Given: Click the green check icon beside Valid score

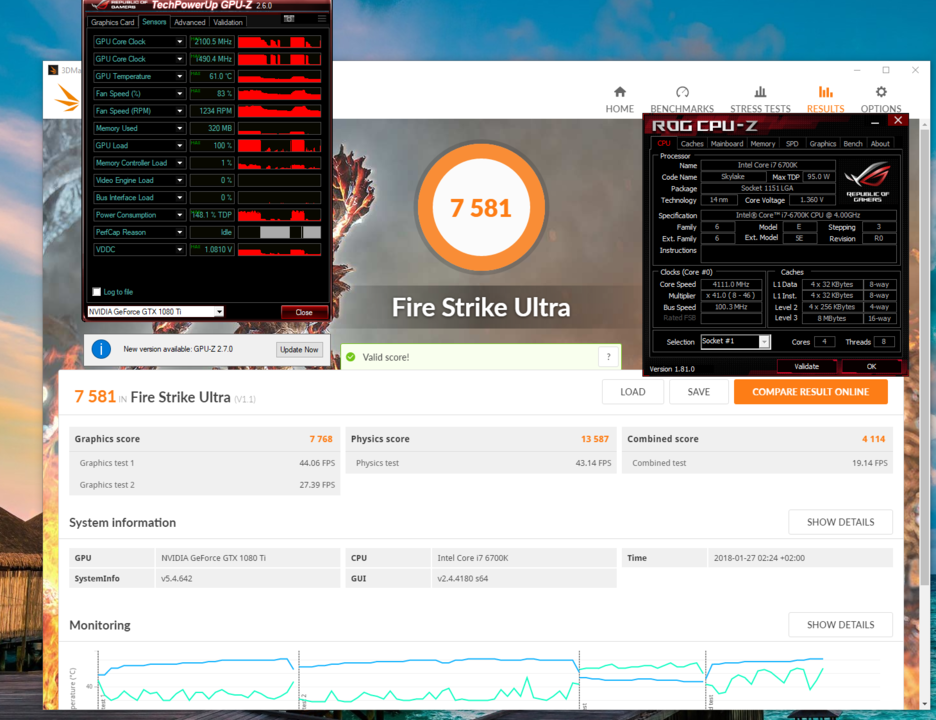Looking at the screenshot, I should point(351,357).
